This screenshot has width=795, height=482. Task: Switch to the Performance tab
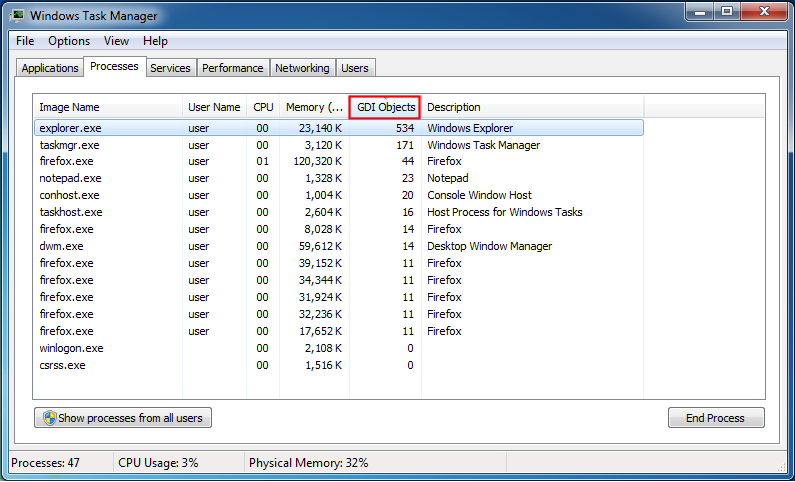[x=232, y=68]
